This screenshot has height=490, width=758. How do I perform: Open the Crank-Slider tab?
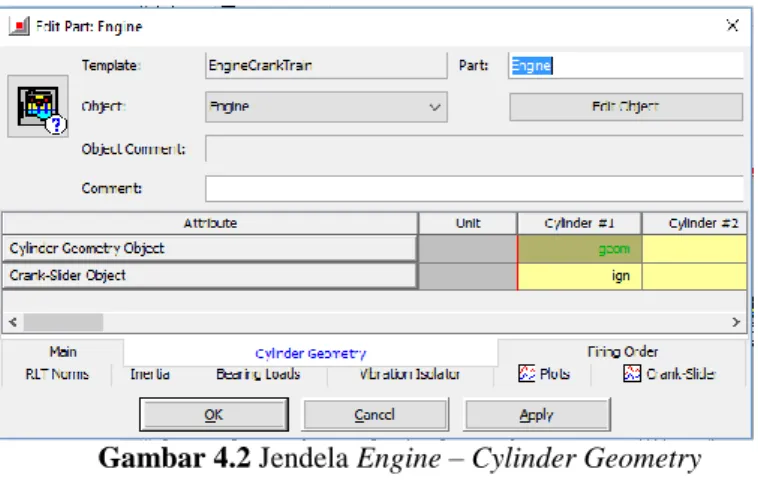click(x=670, y=374)
